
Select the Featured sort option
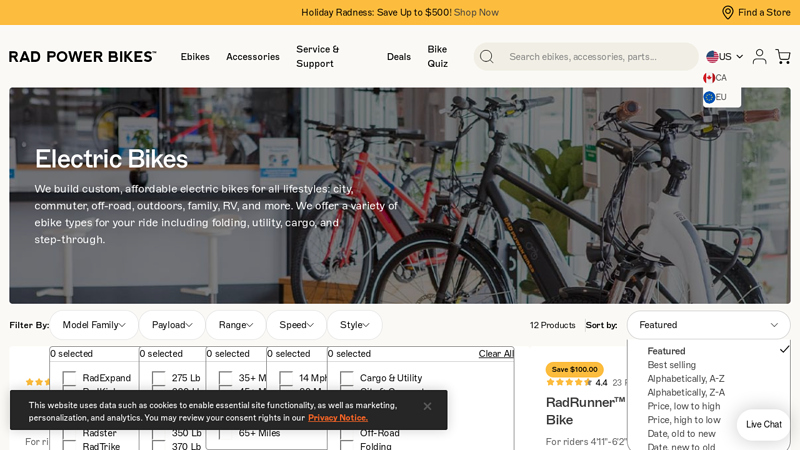(666, 351)
